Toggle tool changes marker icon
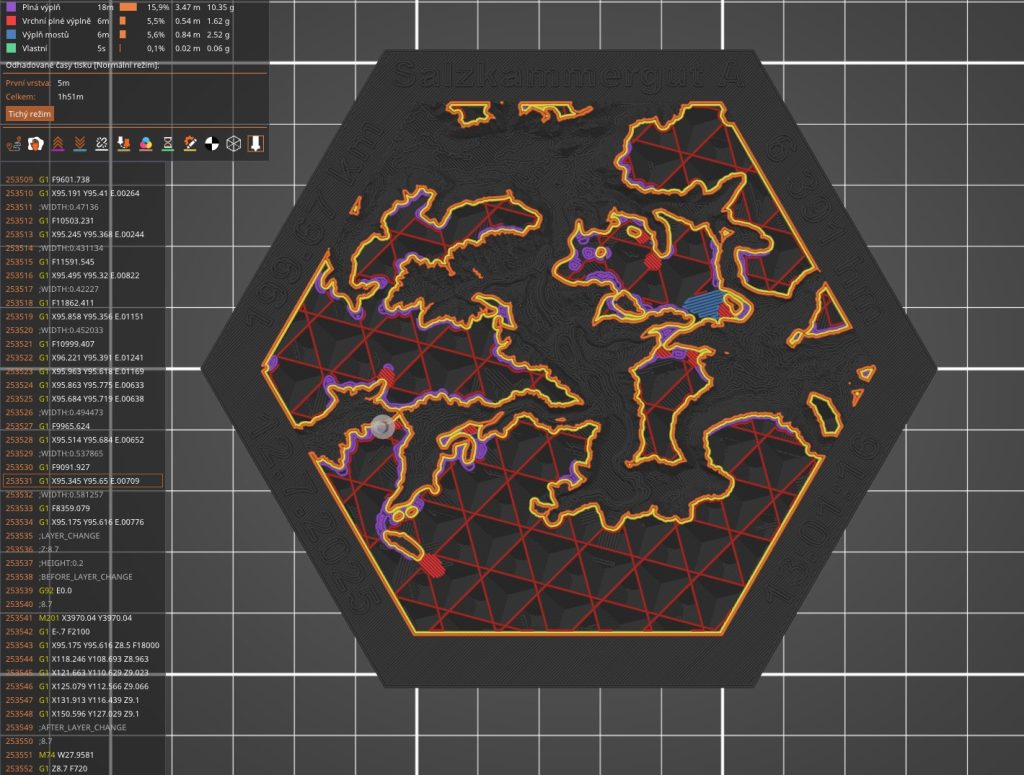This screenshot has height=775, width=1024. point(123,145)
